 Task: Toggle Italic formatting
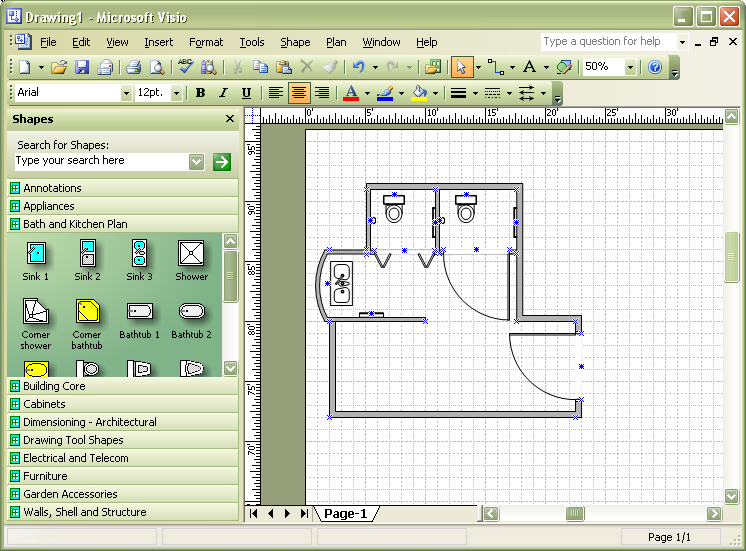(223, 93)
